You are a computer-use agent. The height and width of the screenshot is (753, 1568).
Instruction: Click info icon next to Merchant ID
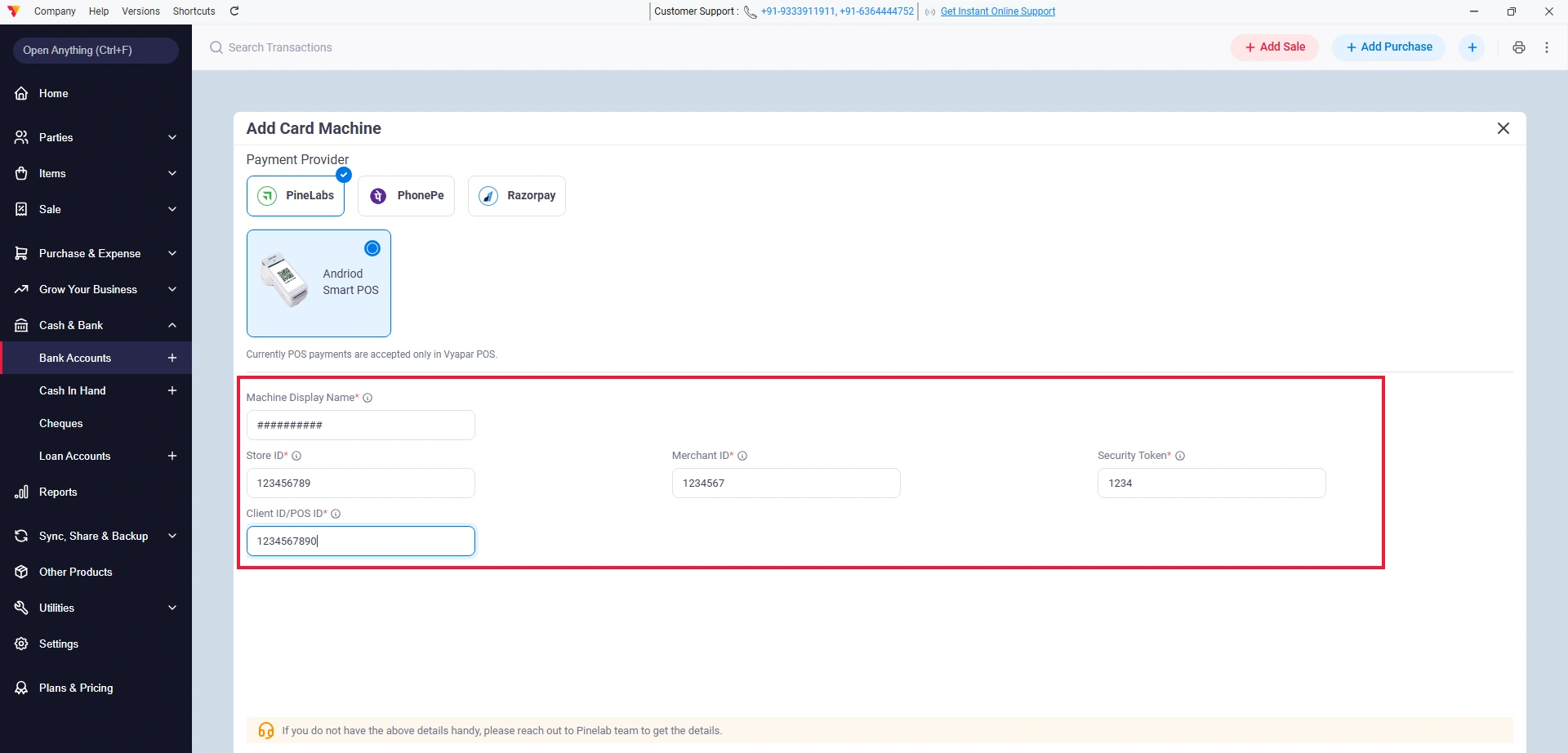tap(742, 456)
